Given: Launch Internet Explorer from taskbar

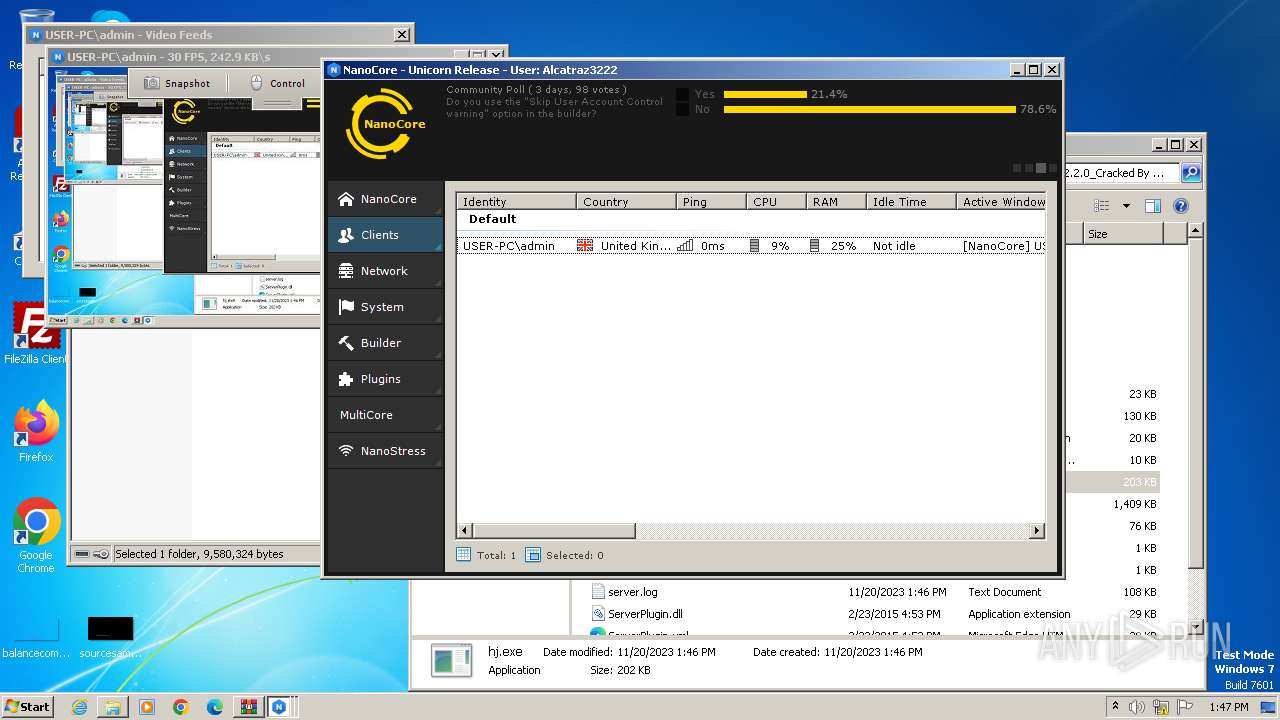Looking at the screenshot, I should click(79, 707).
